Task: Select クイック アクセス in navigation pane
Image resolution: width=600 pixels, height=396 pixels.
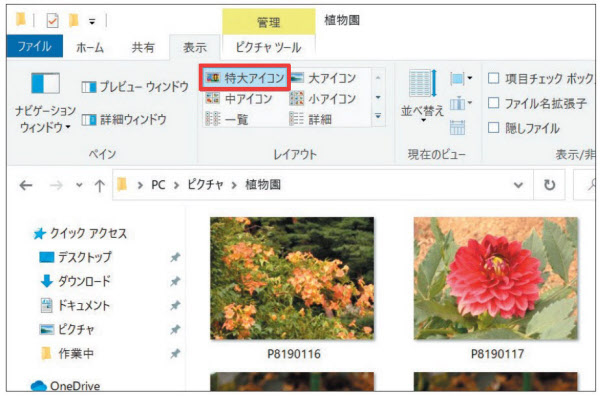Action: pos(80,233)
